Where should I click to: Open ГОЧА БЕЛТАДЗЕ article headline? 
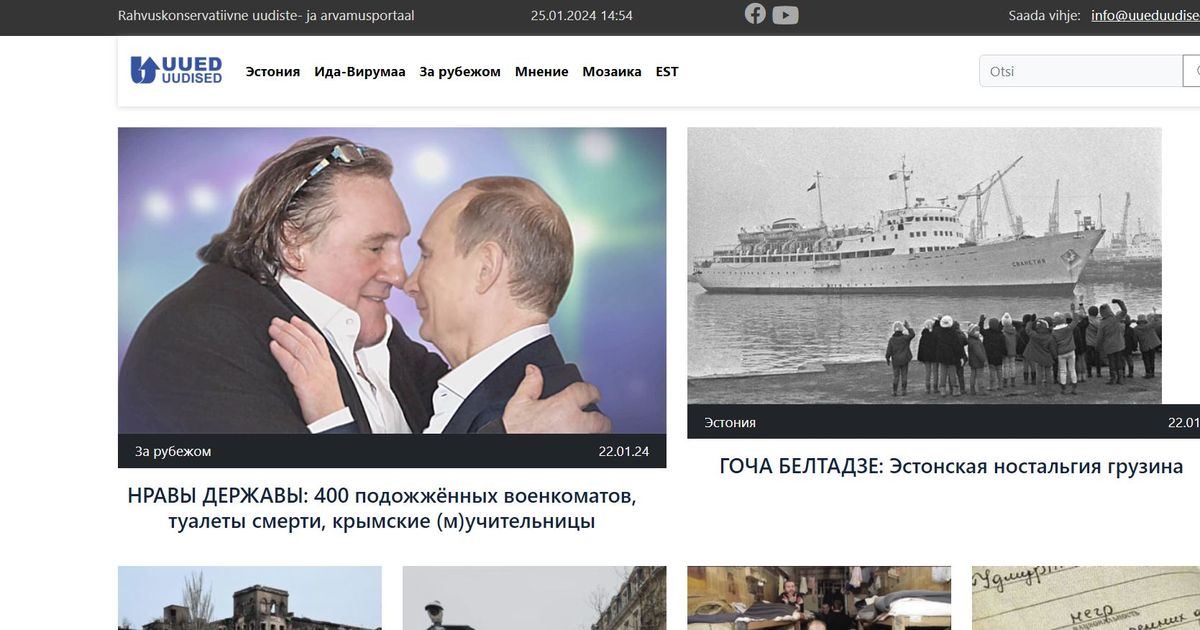[951, 466]
